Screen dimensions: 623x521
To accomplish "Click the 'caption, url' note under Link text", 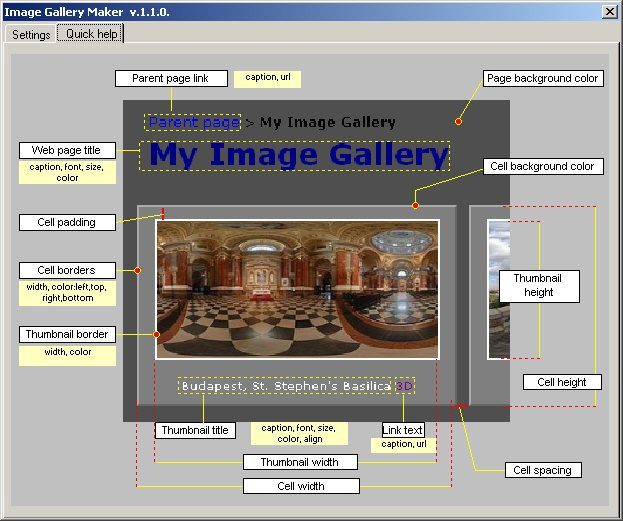I will pyautogui.click(x=404, y=445).
